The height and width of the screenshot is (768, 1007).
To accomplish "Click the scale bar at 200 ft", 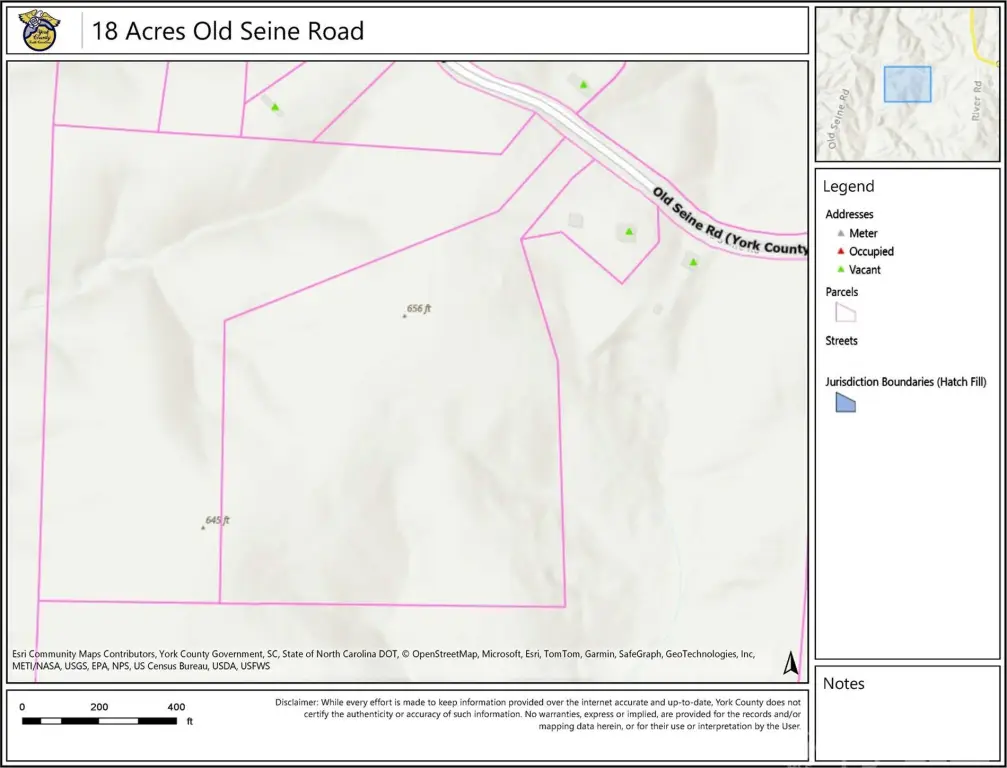I will 100,719.
